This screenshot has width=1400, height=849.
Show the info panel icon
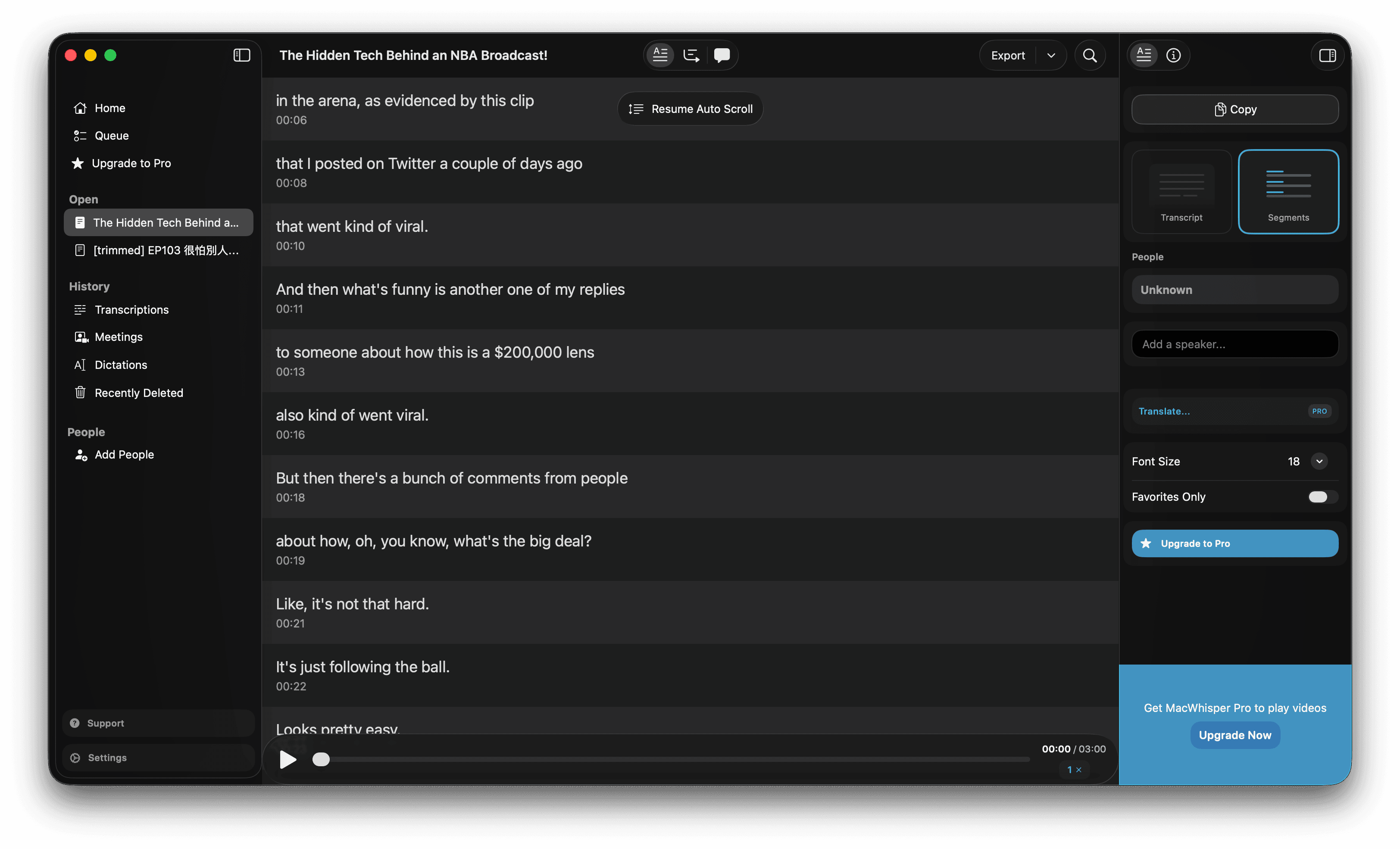tap(1173, 55)
